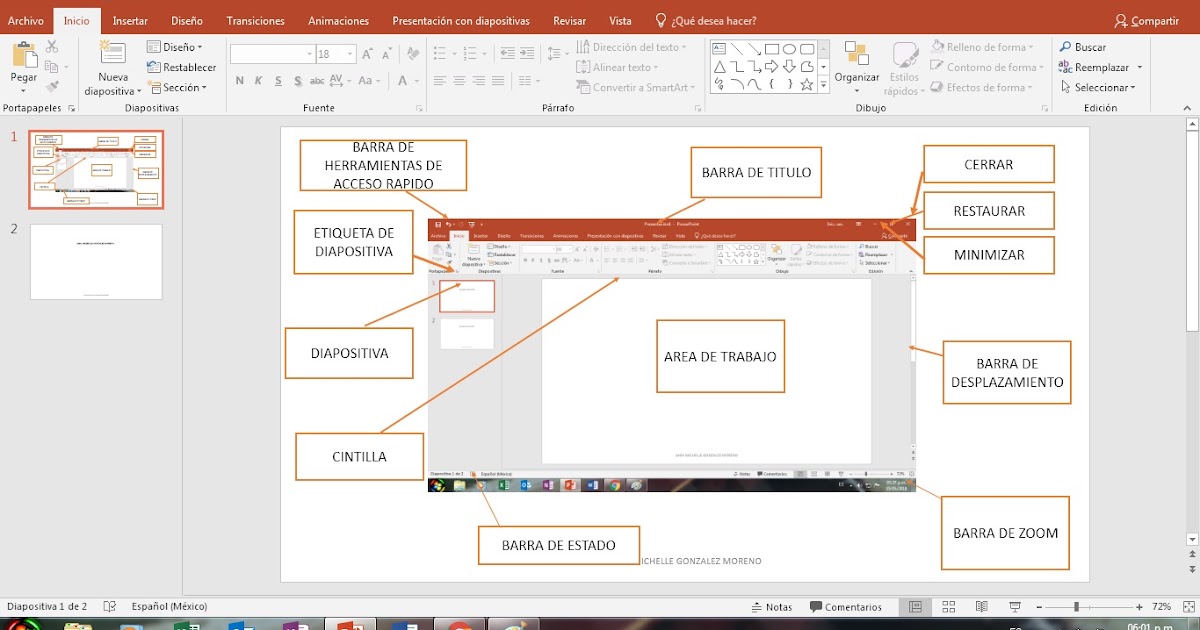1200x630 pixels.
Task: Open the Archivo menu
Action: (x=26, y=20)
